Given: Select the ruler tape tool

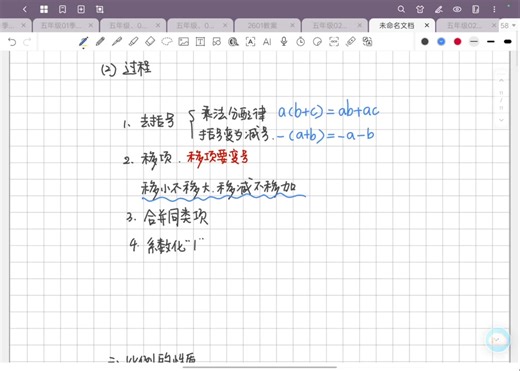Looking at the screenshot, I should 351,42.
